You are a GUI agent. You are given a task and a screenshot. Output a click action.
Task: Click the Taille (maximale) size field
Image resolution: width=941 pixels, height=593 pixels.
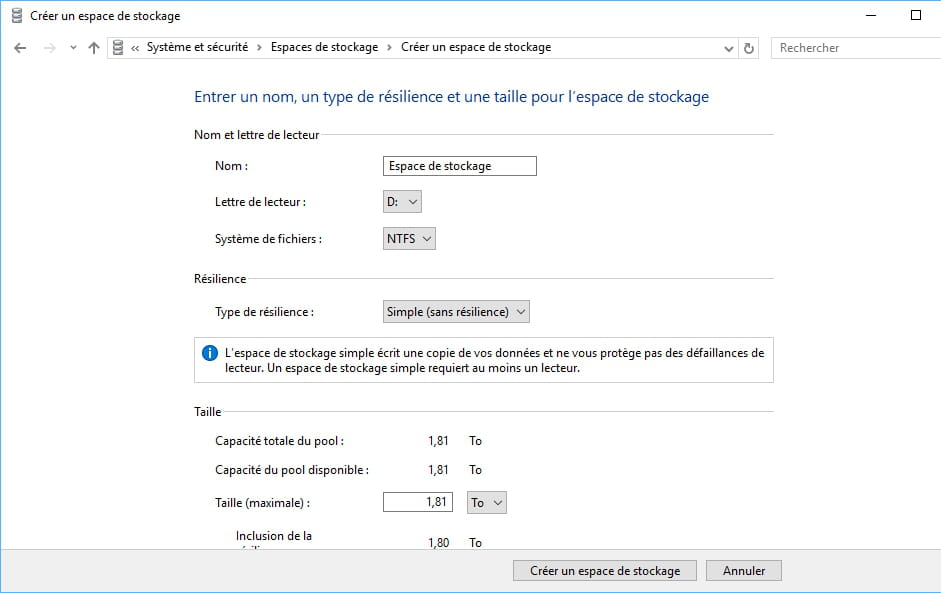tap(418, 502)
